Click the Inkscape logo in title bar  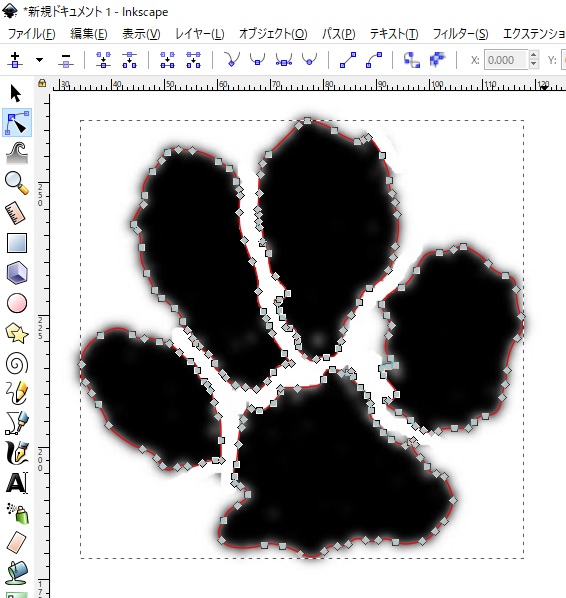click(x=10, y=11)
